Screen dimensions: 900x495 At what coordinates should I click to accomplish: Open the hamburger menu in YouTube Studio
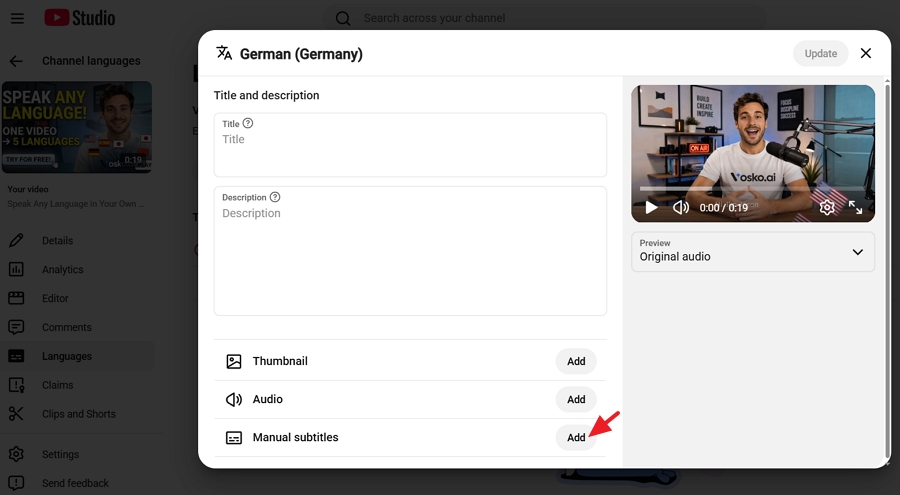click(17, 18)
